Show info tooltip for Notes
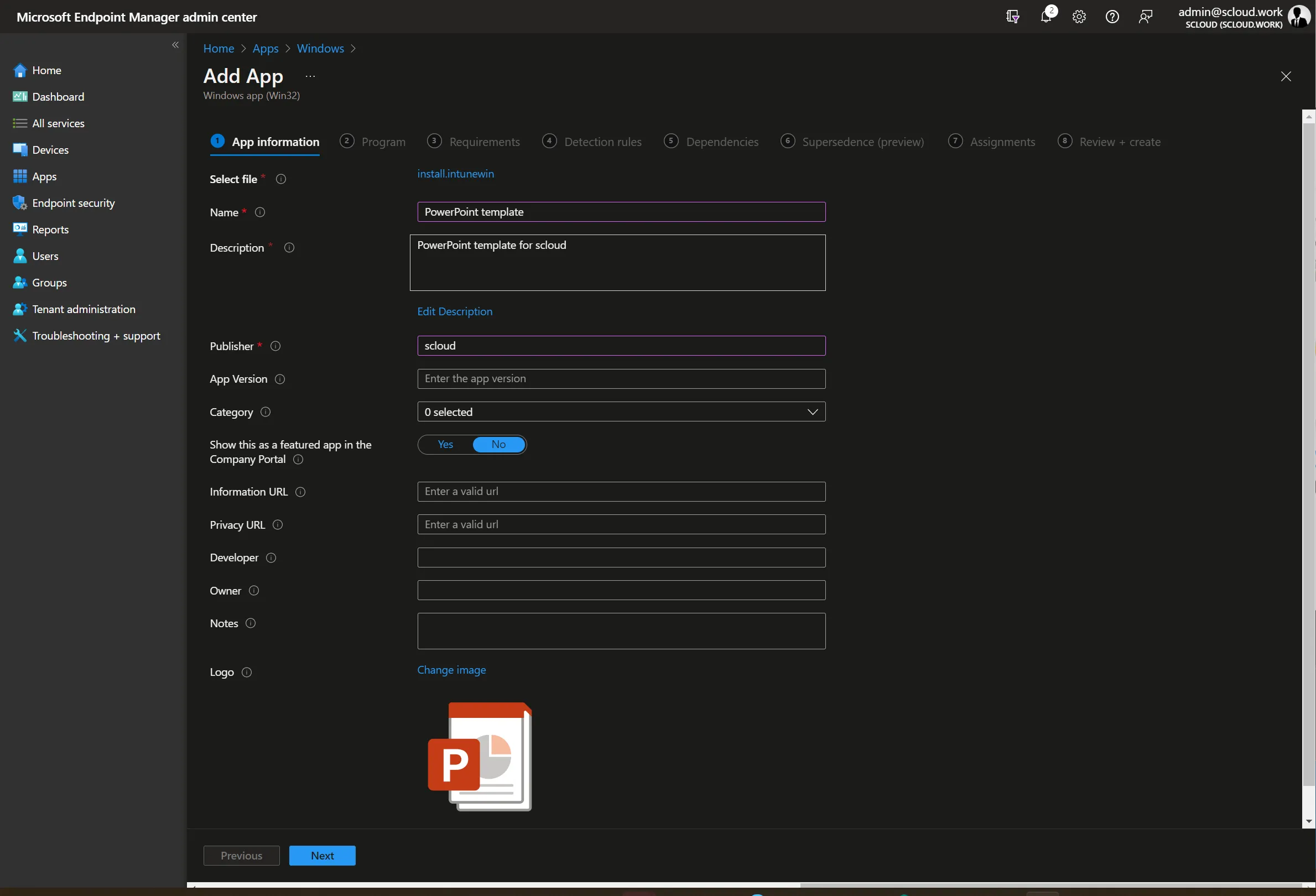The image size is (1316, 896). tap(251, 624)
